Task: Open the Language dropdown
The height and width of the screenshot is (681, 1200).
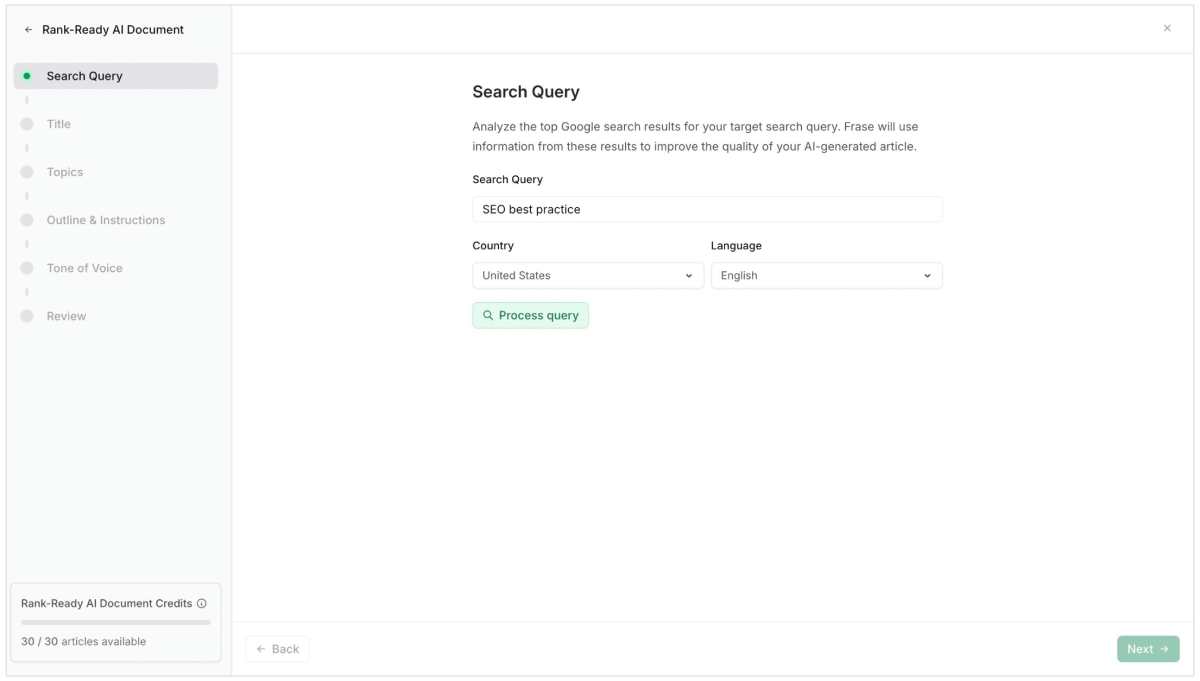Action: click(826, 276)
